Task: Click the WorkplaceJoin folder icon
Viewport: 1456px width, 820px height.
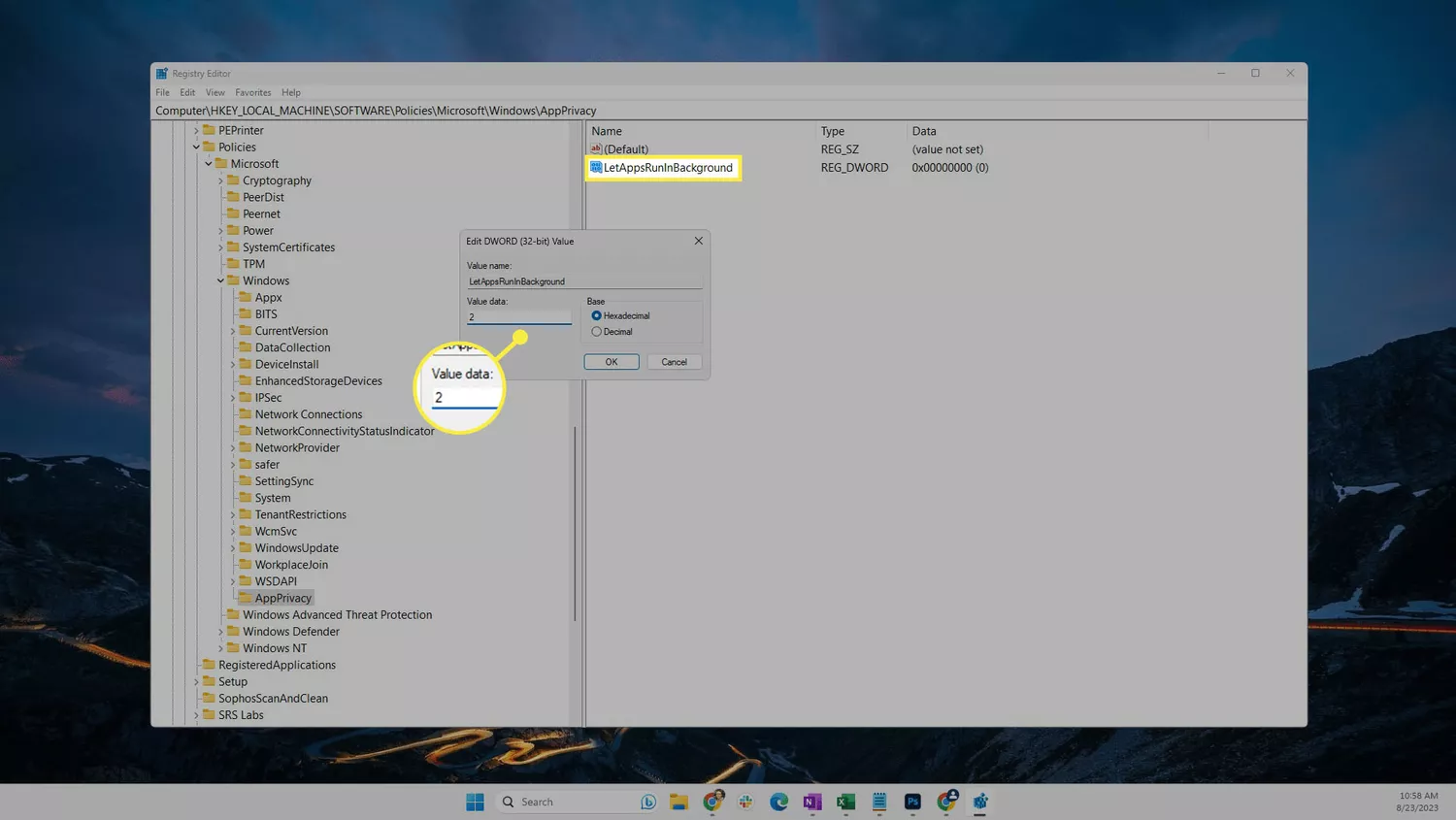Action: click(246, 564)
